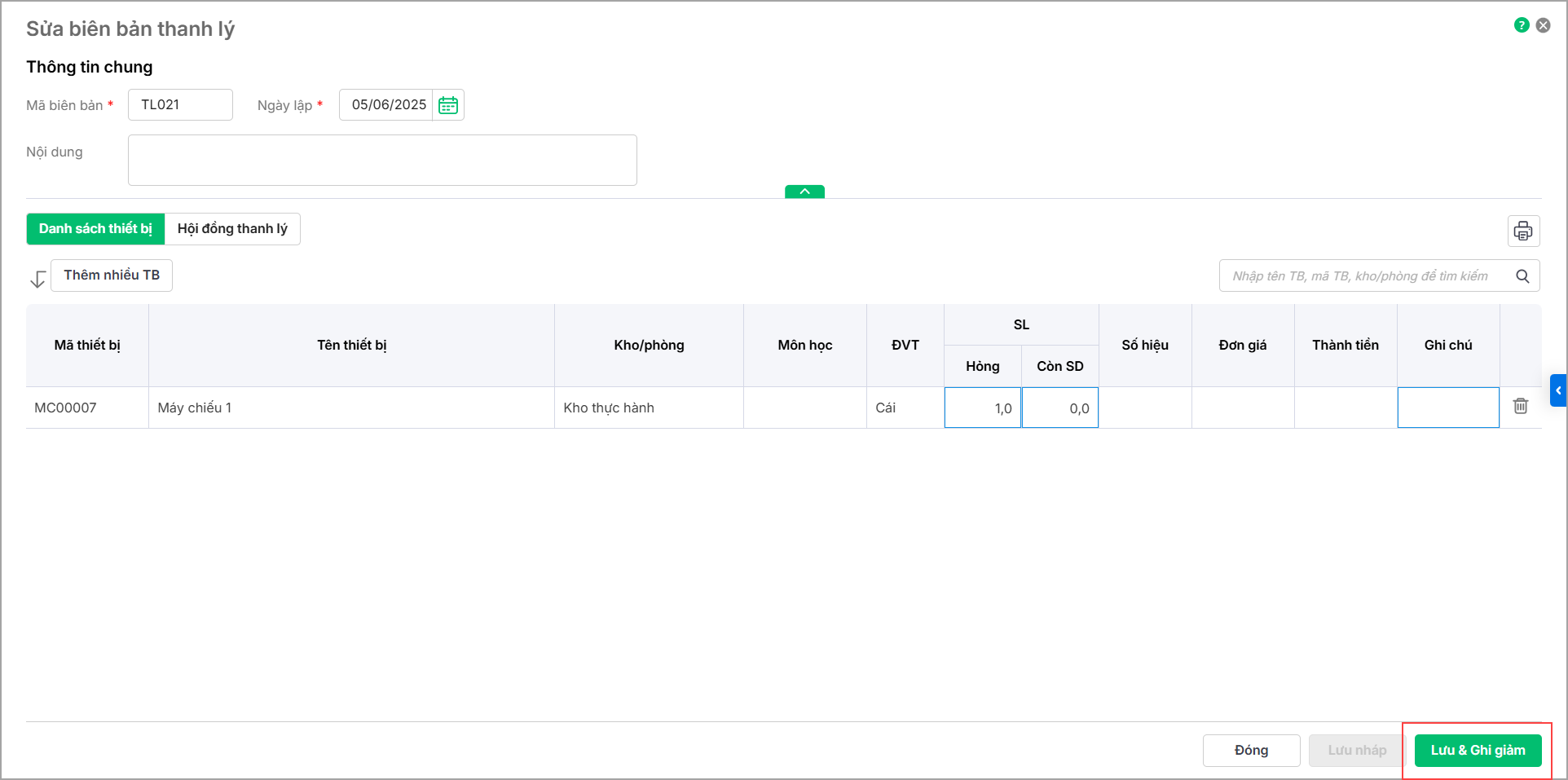Screen dimensions: 1568x780
Task: Click the Mã biên bản input field
Action: (x=180, y=105)
